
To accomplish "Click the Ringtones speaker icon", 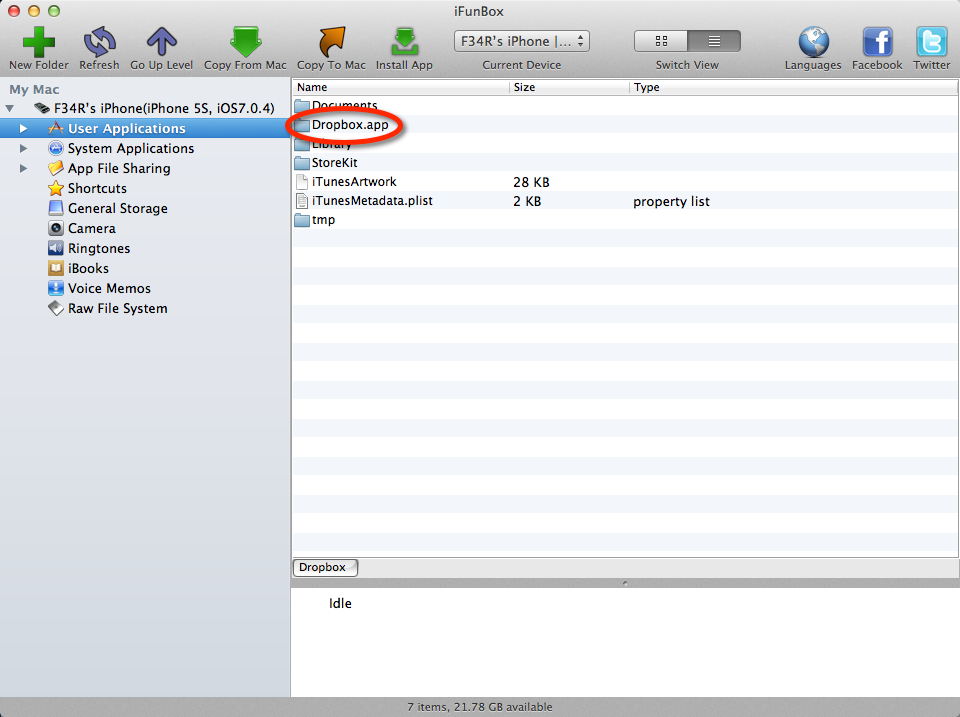I will (x=56, y=248).
